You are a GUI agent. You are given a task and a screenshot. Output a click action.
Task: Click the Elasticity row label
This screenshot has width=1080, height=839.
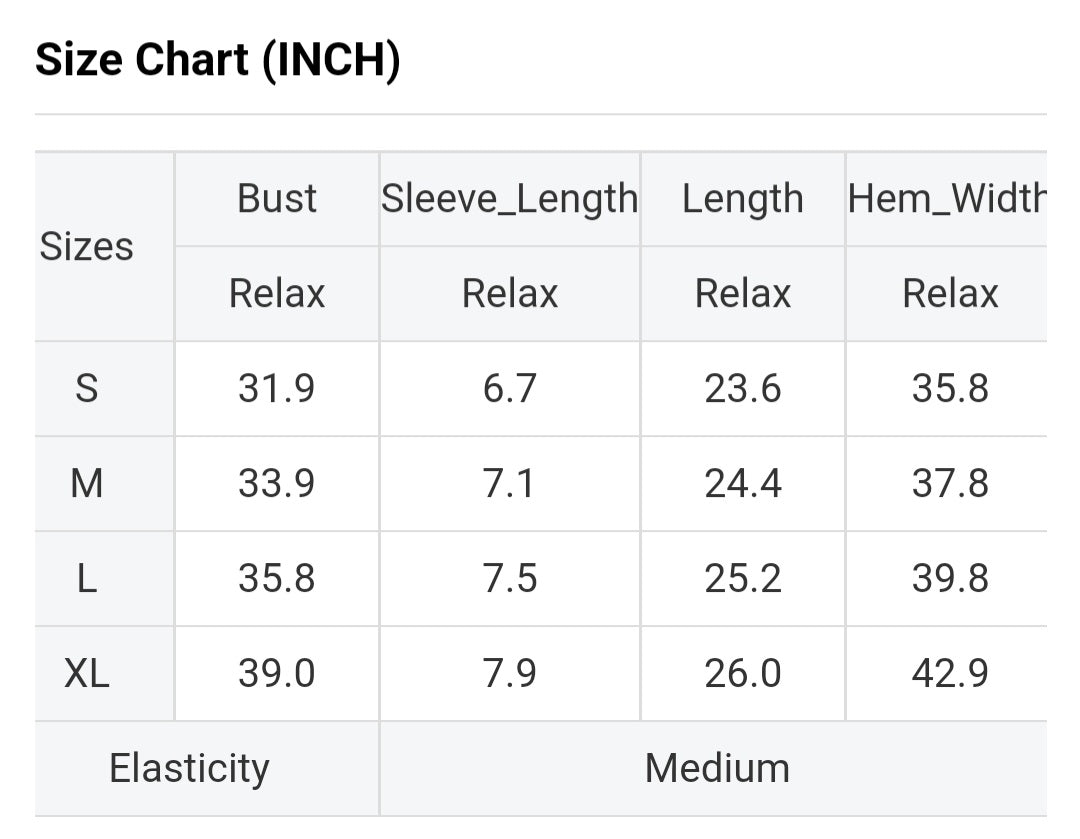(x=189, y=769)
